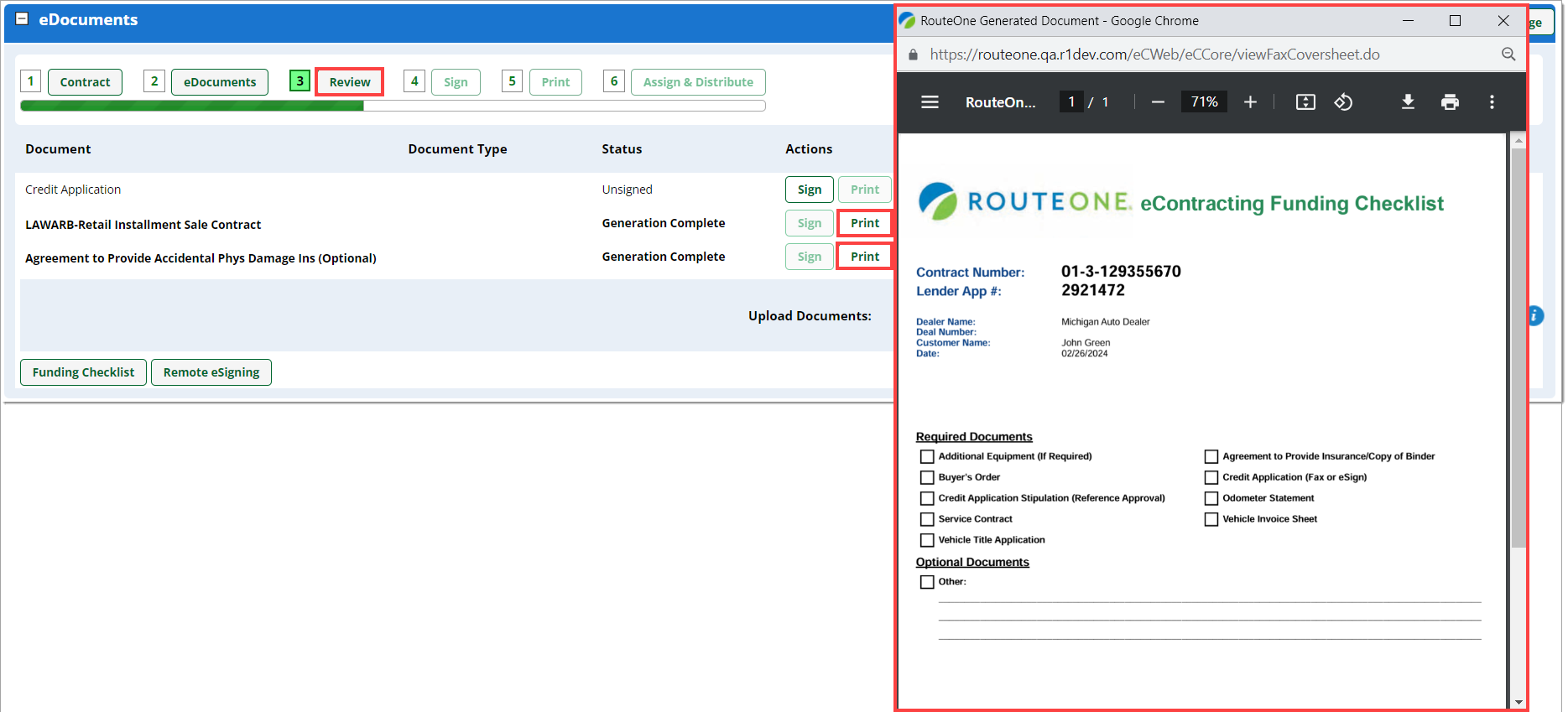This screenshot has width=1568, height=712.
Task: Click the Upload Documents label
Action: pos(810,316)
